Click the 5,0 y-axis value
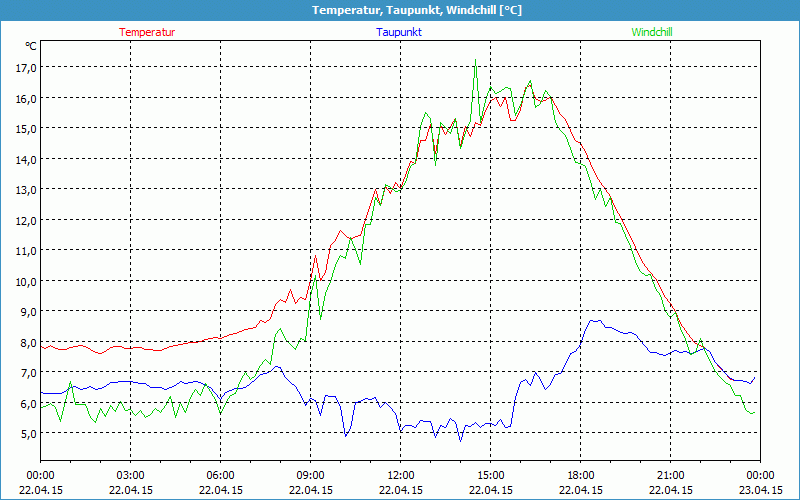Image resolution: width=800 pixels, height=500 pixels. (26, 433)
